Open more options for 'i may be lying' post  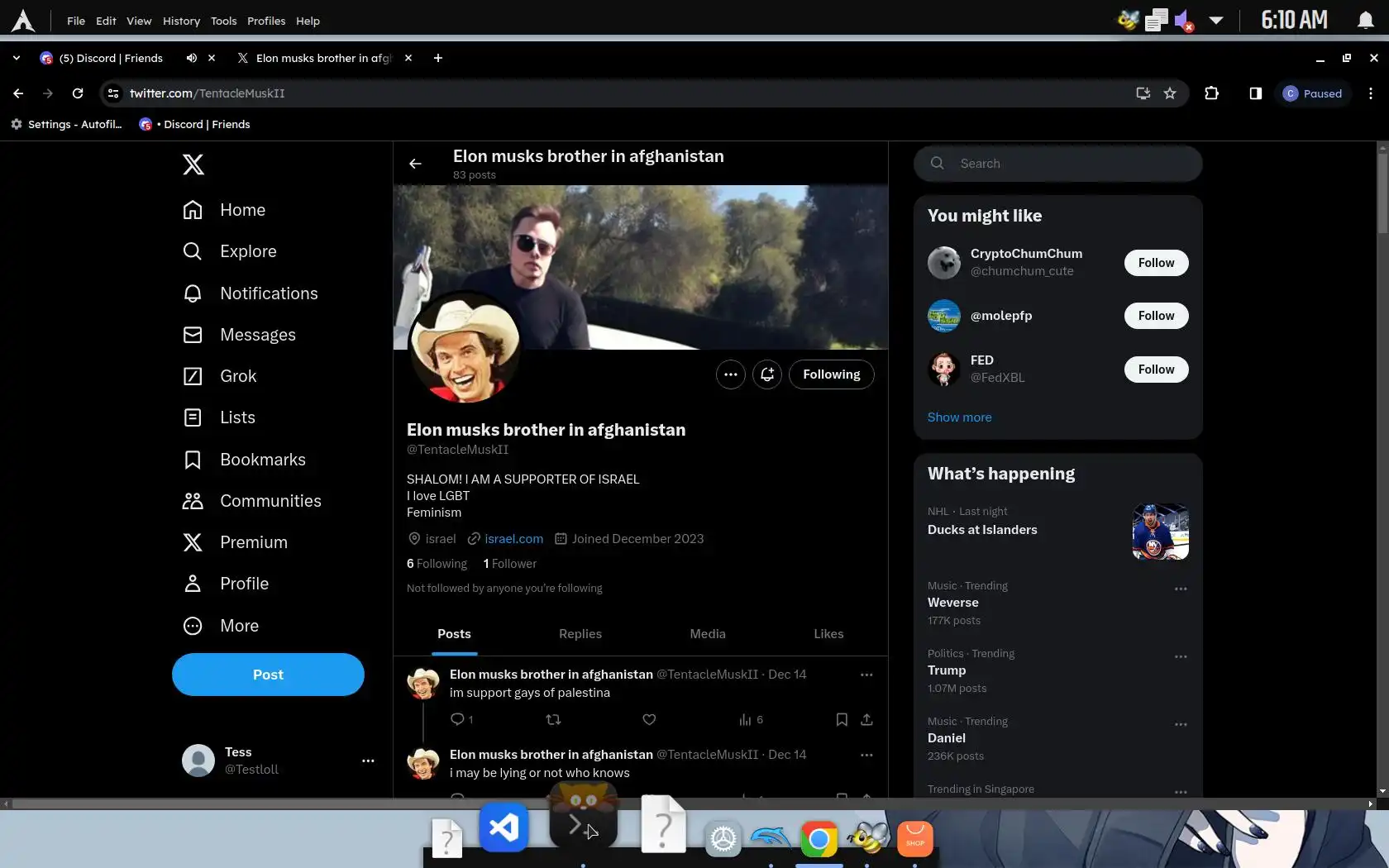866,755
